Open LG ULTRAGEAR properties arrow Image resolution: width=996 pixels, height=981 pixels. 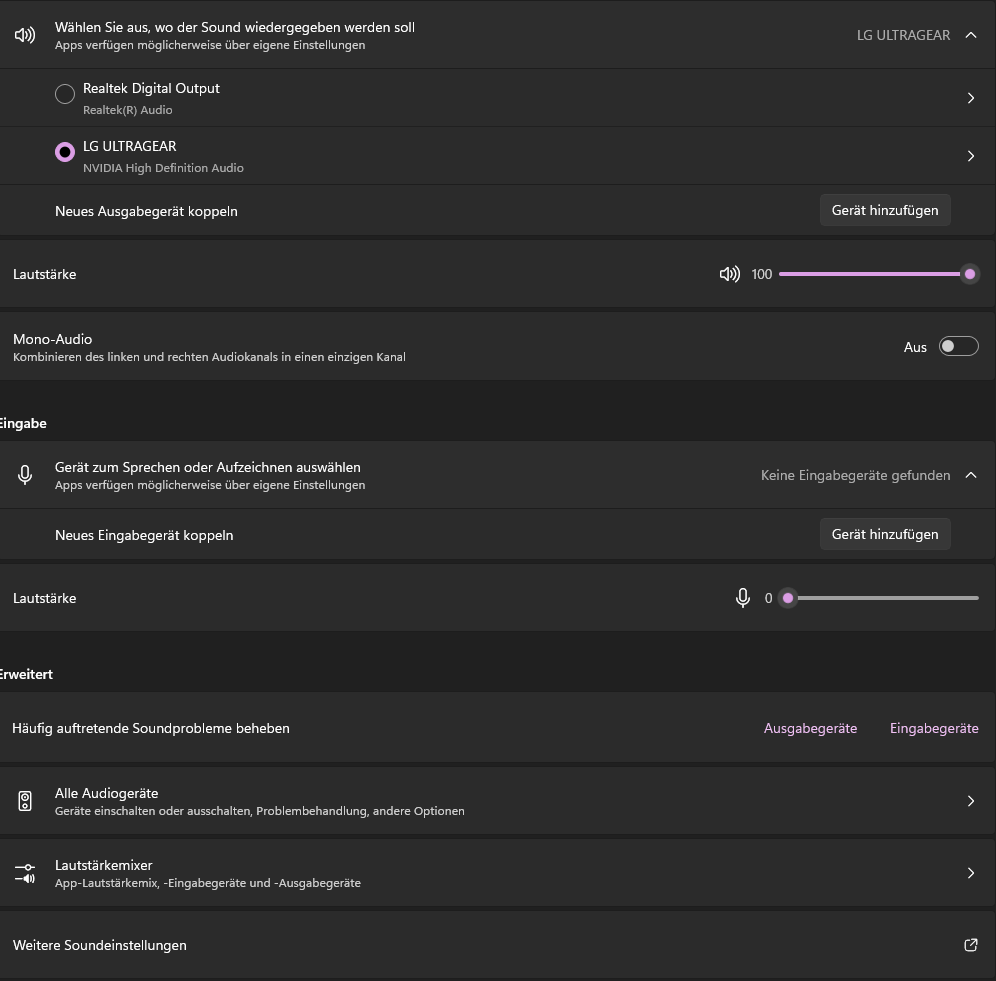(970, 156)
